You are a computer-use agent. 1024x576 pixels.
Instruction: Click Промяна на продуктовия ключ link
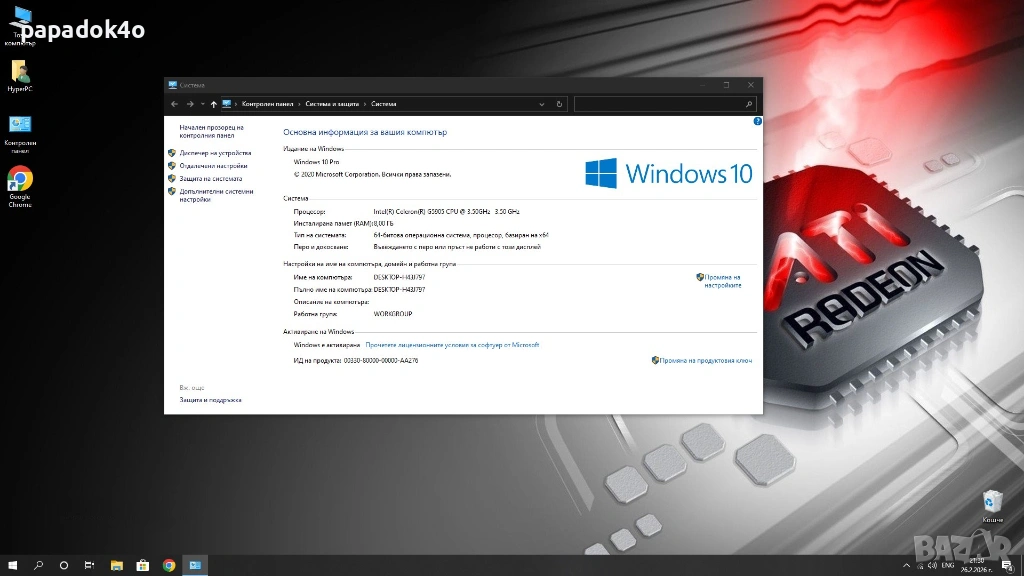705,360
